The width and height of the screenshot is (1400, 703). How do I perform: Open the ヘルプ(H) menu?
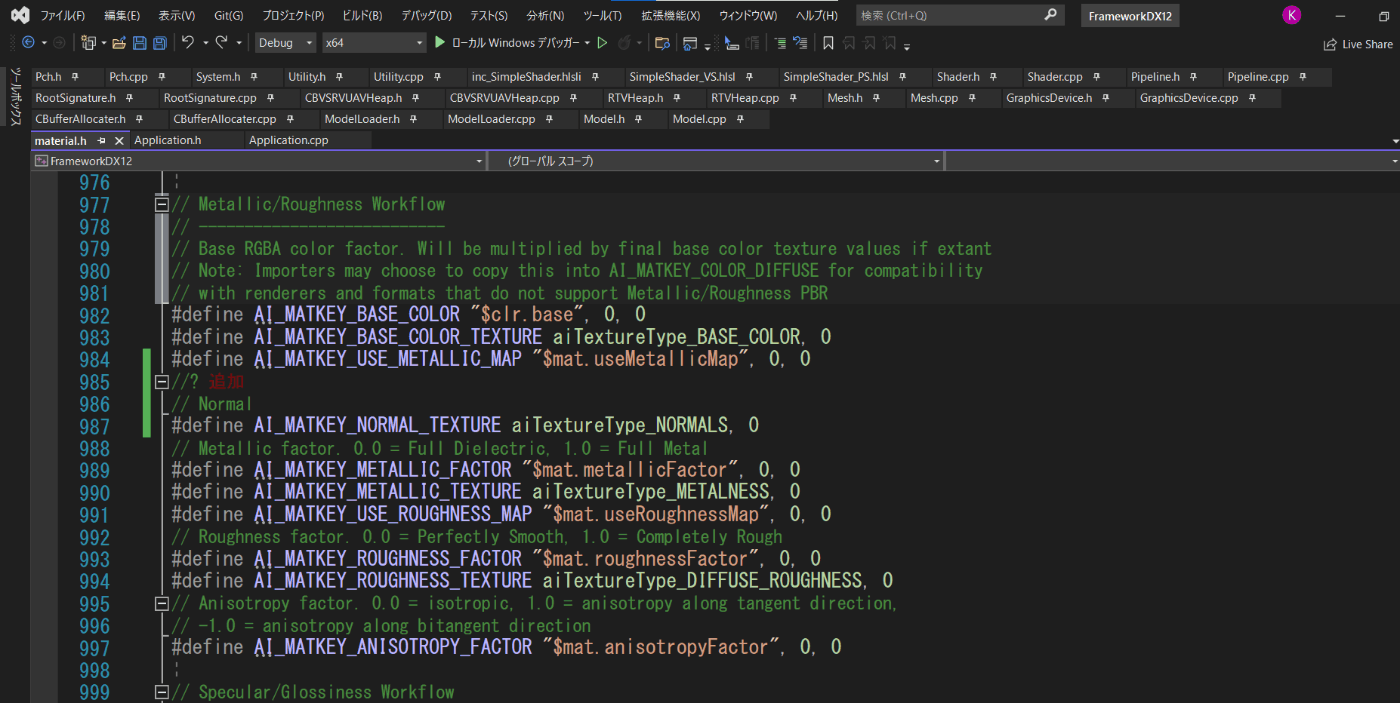pyautogui.click(x=816, y=16)
